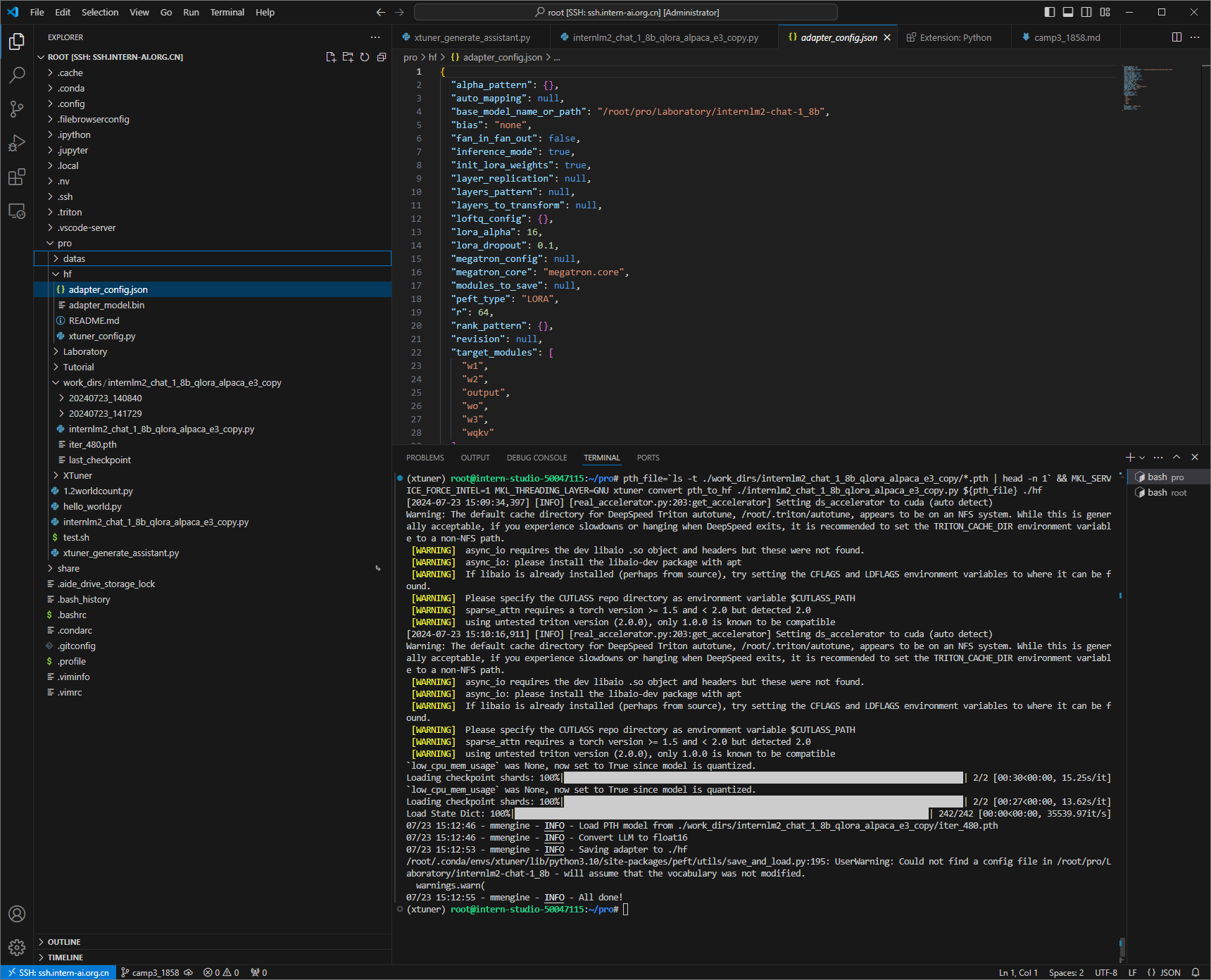Click the command center search box

click(626, 12)
